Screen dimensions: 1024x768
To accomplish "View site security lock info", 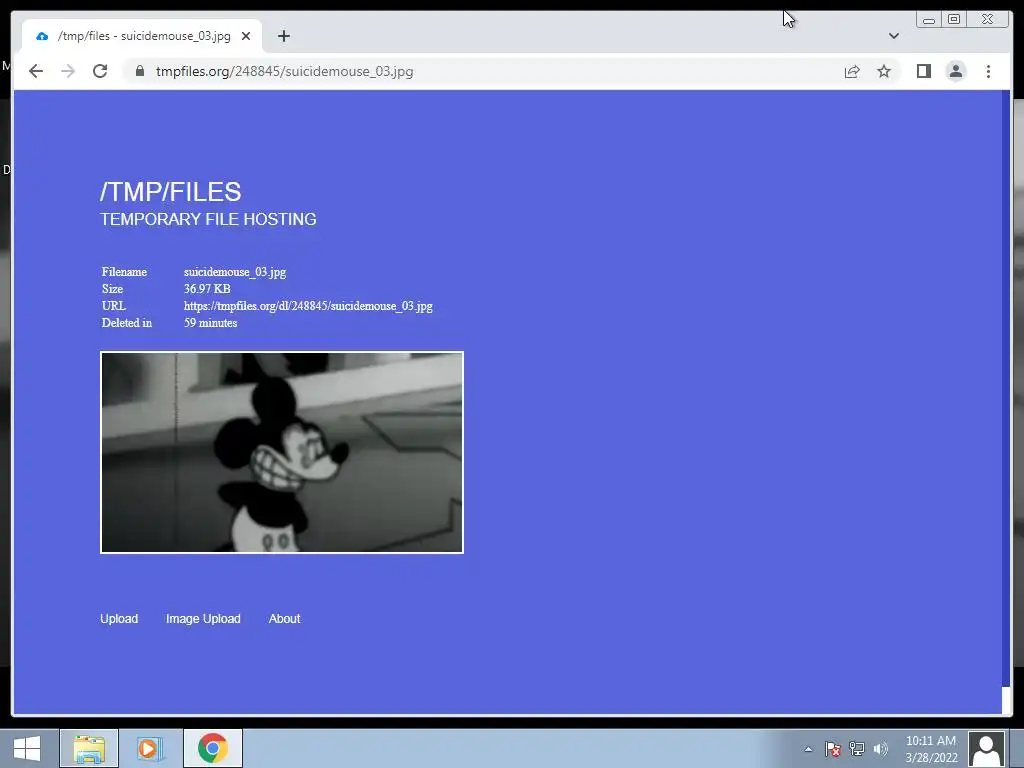I will [139, 71].
